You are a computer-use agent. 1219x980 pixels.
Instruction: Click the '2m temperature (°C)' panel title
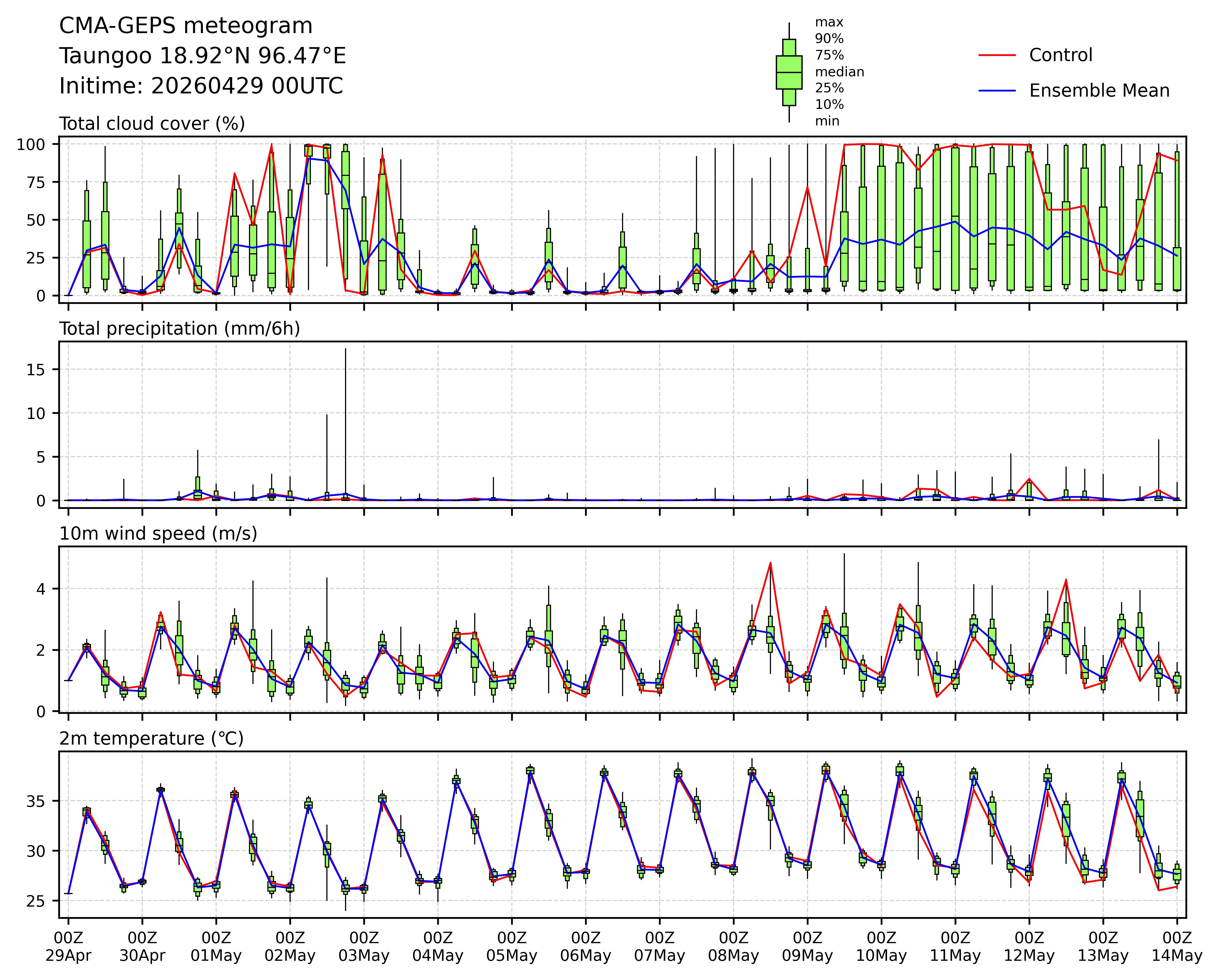[152, 739]
